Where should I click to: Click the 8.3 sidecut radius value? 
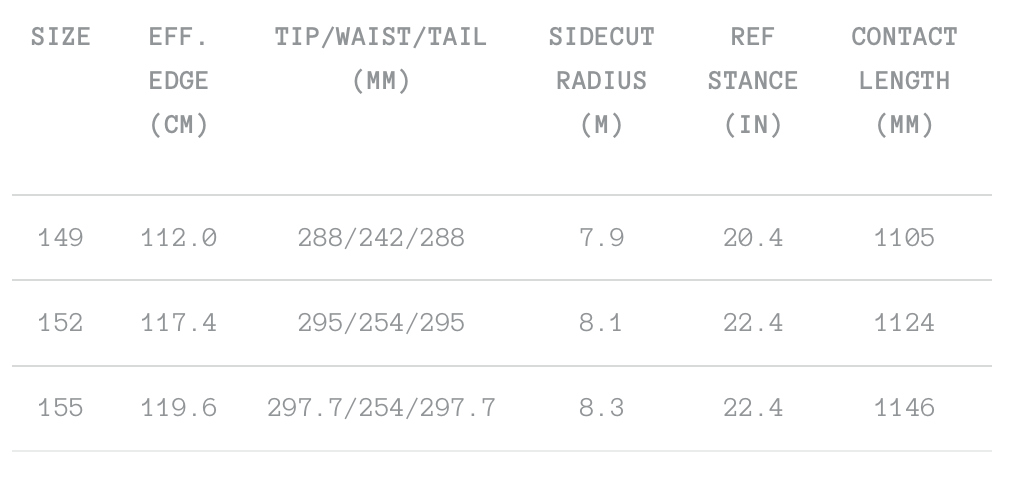click(x=602, y=408)
